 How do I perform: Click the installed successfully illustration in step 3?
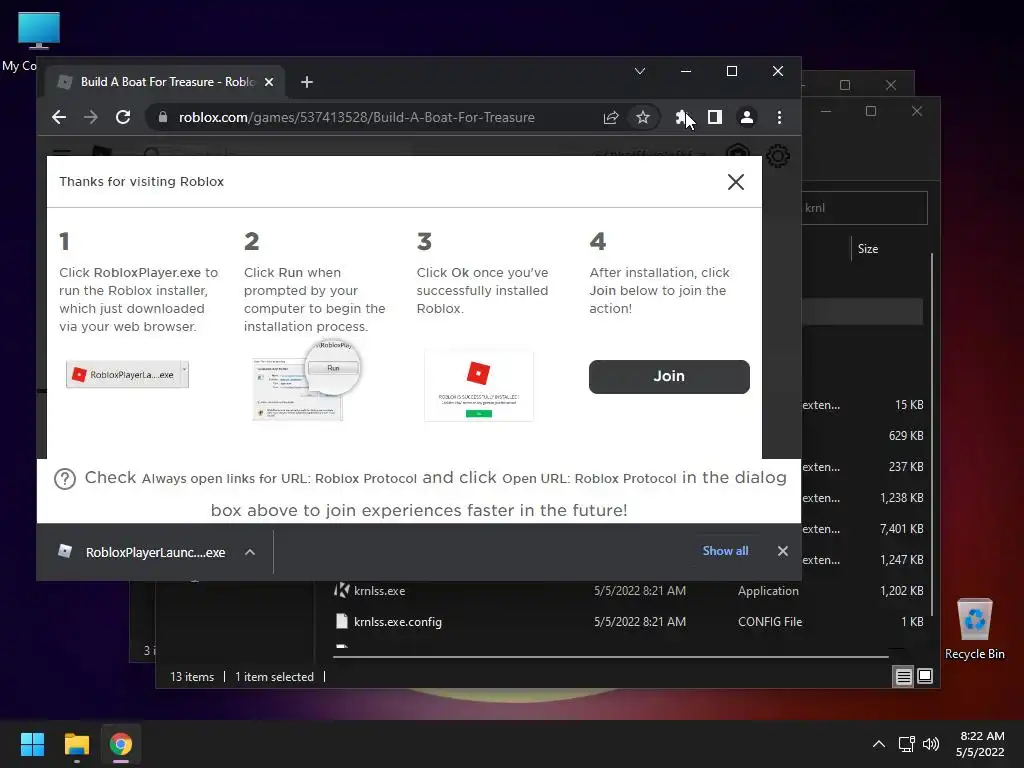click(x=479, y=385)
